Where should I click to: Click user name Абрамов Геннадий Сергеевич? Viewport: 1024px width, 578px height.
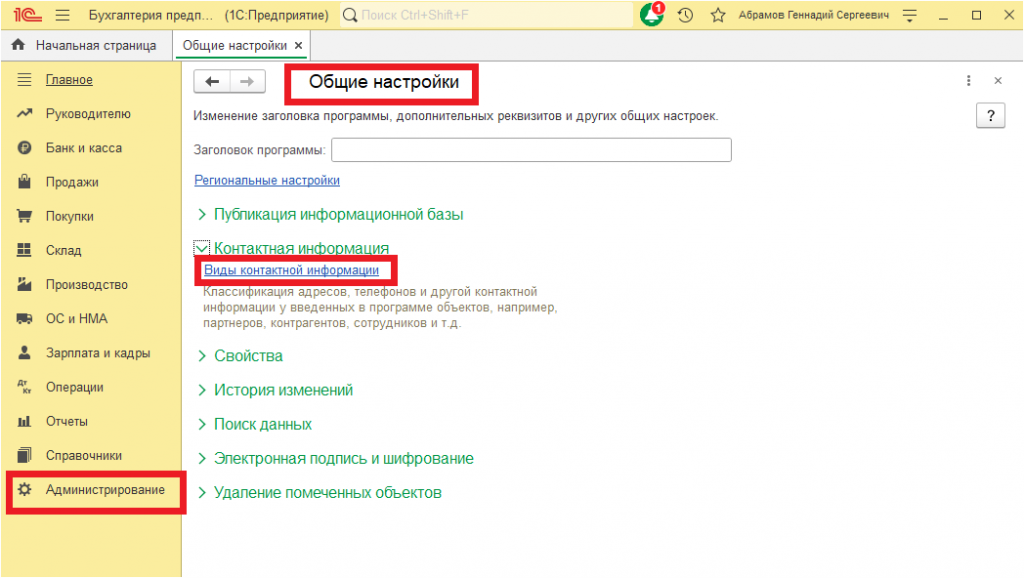[814, 14]
